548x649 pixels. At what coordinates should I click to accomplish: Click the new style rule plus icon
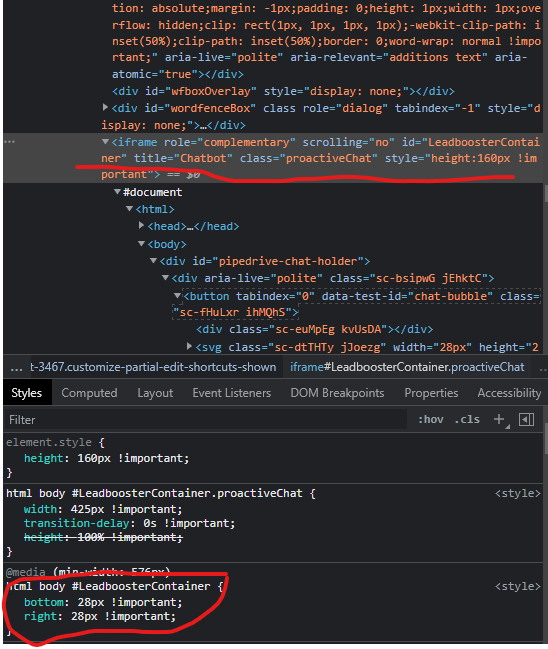(500, 419)
